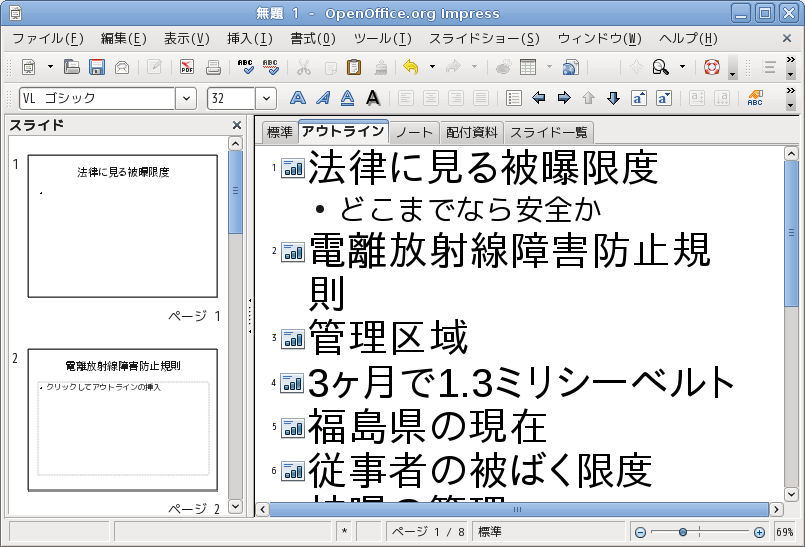Expand the font size dropdown
805x547 pixels.
[x=266, y=98]
